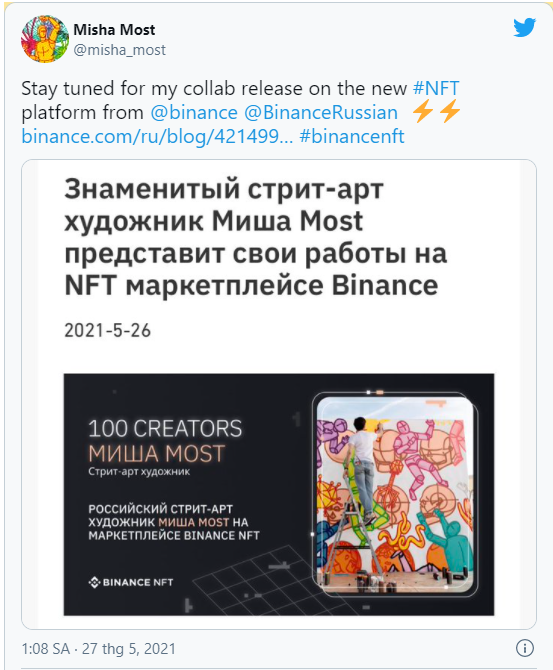Open the tweet timestamp 1:08 SA
The image size is (553, 670).
pos(99,649)
